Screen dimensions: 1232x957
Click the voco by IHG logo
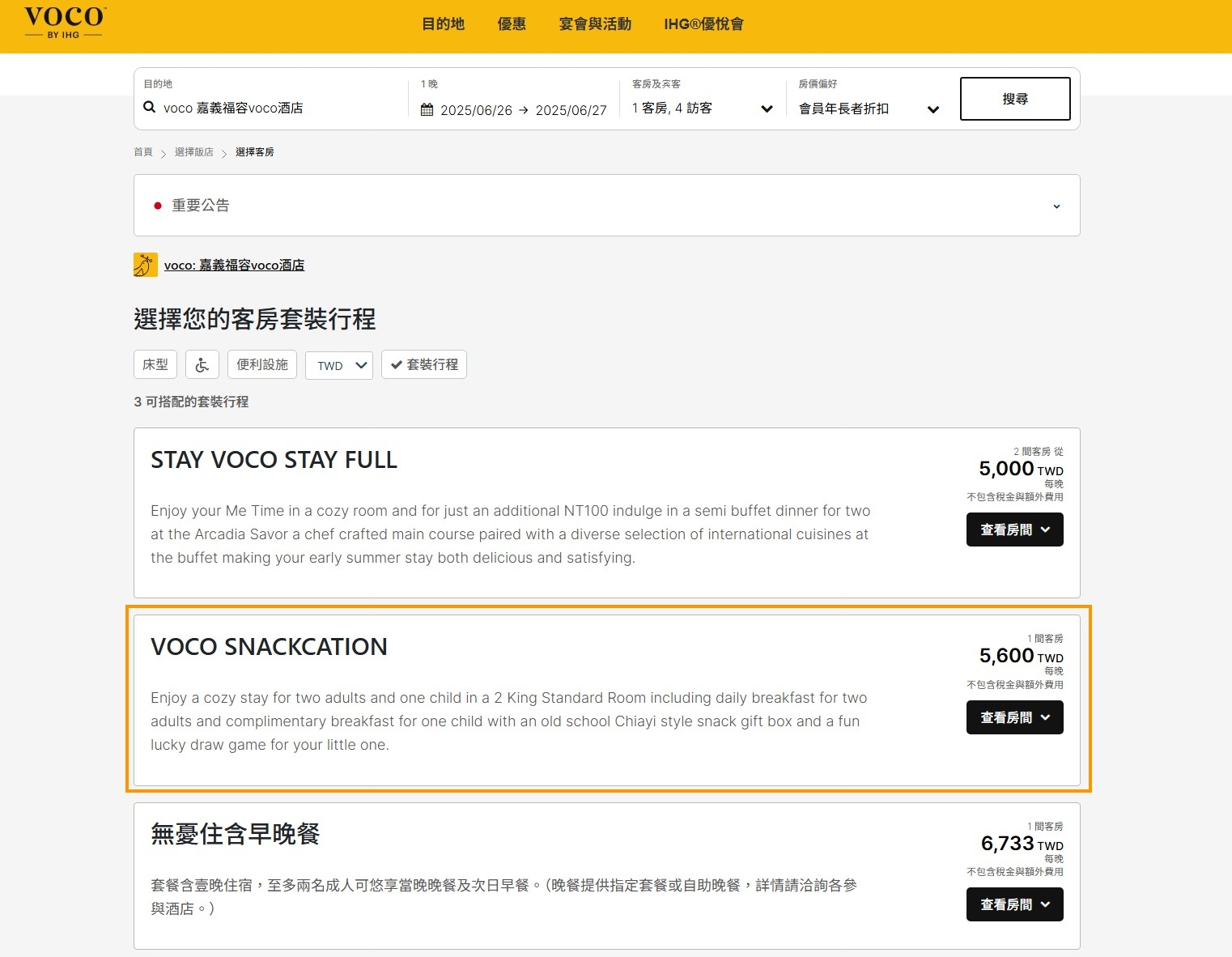pyautogui.click(x=65, y=23)
